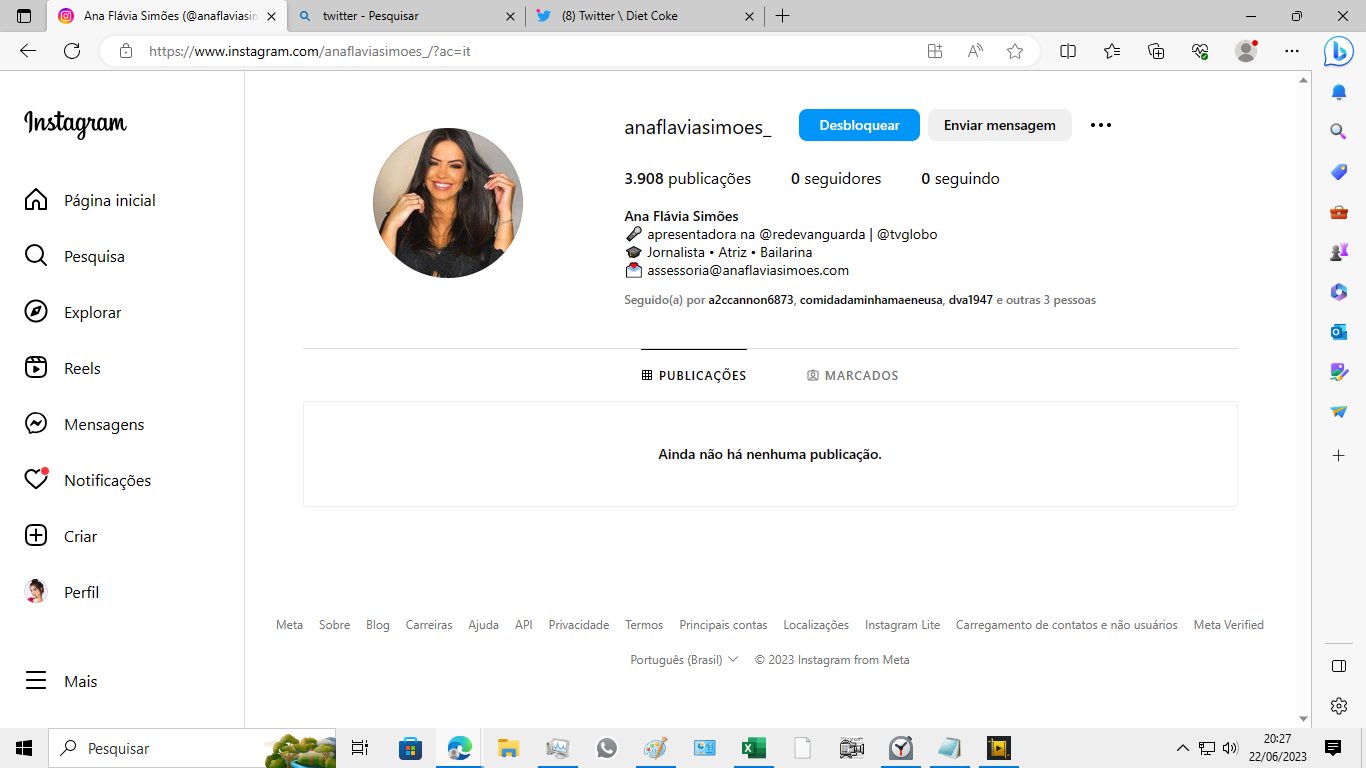Open the Sobre footer link
This screenshot has width=1366, height=768.
point(334,625)
